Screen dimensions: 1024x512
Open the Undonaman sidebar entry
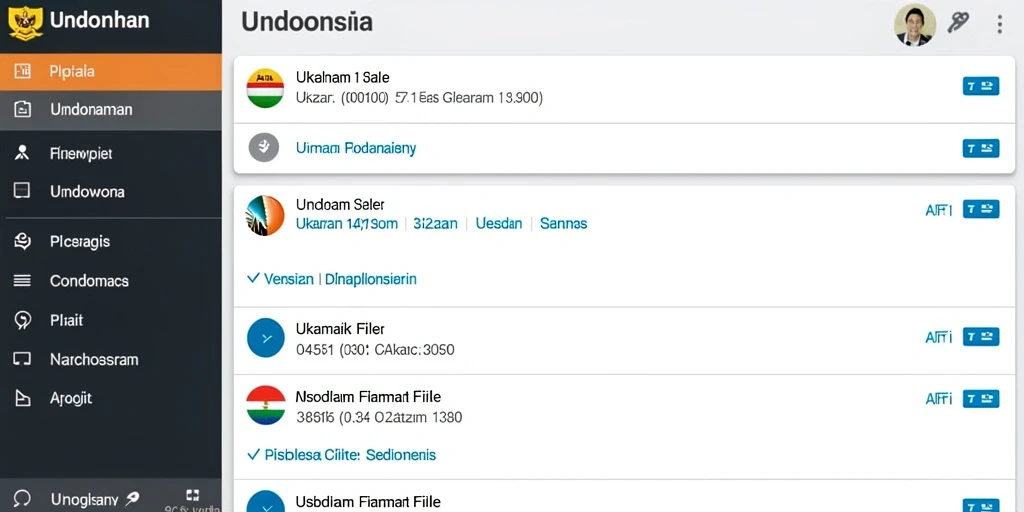coord(111,110)
